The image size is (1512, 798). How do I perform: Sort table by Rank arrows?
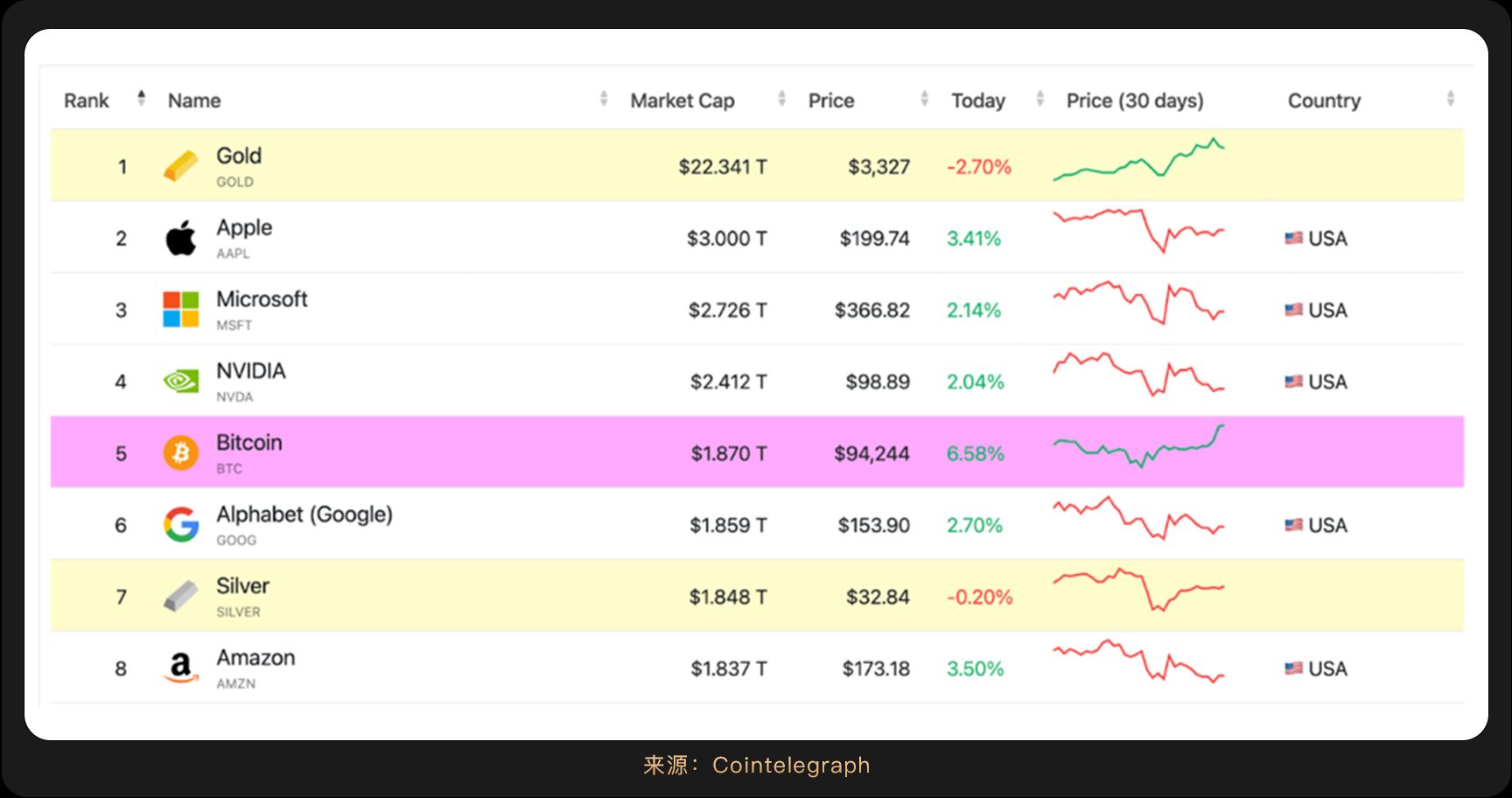141,99
